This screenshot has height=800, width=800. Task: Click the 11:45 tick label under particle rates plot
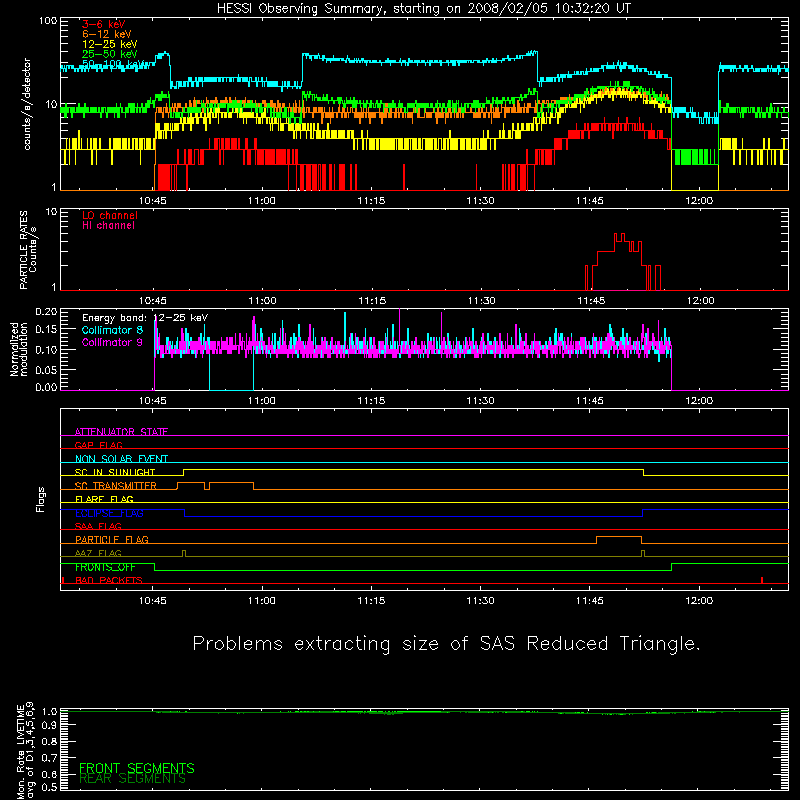(x=591, y=301)
